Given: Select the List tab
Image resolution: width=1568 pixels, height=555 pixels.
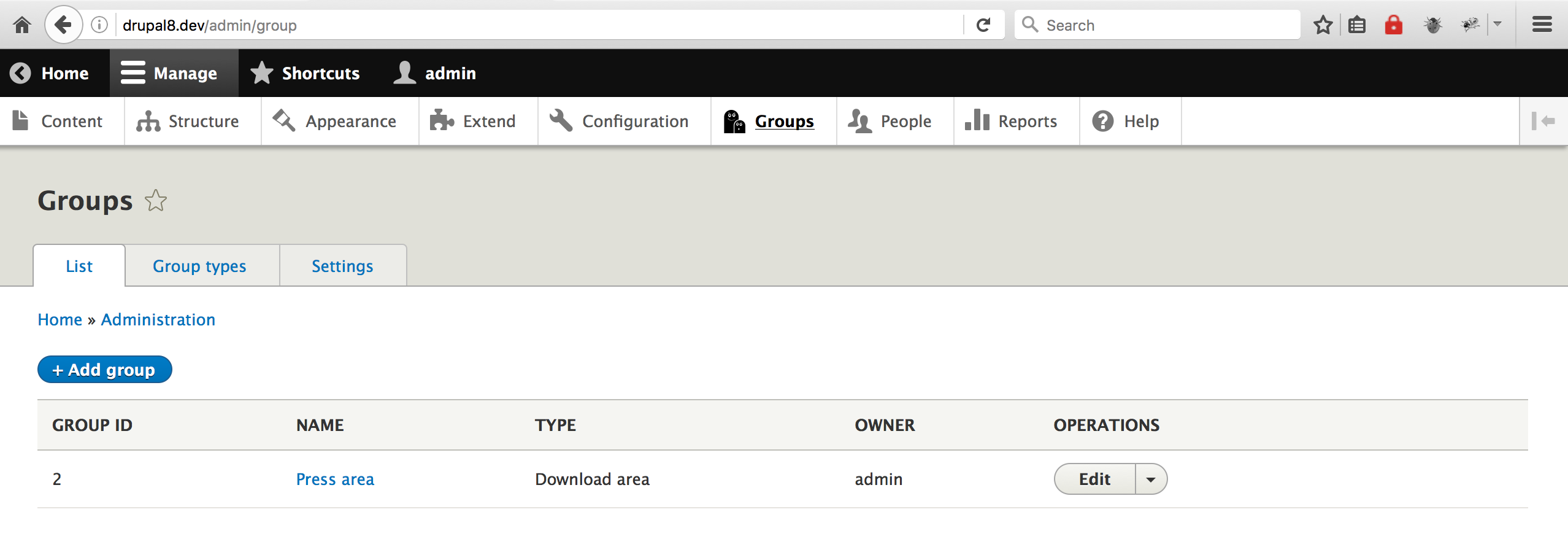Looking at the screenshot, I should tap(79, 266).
